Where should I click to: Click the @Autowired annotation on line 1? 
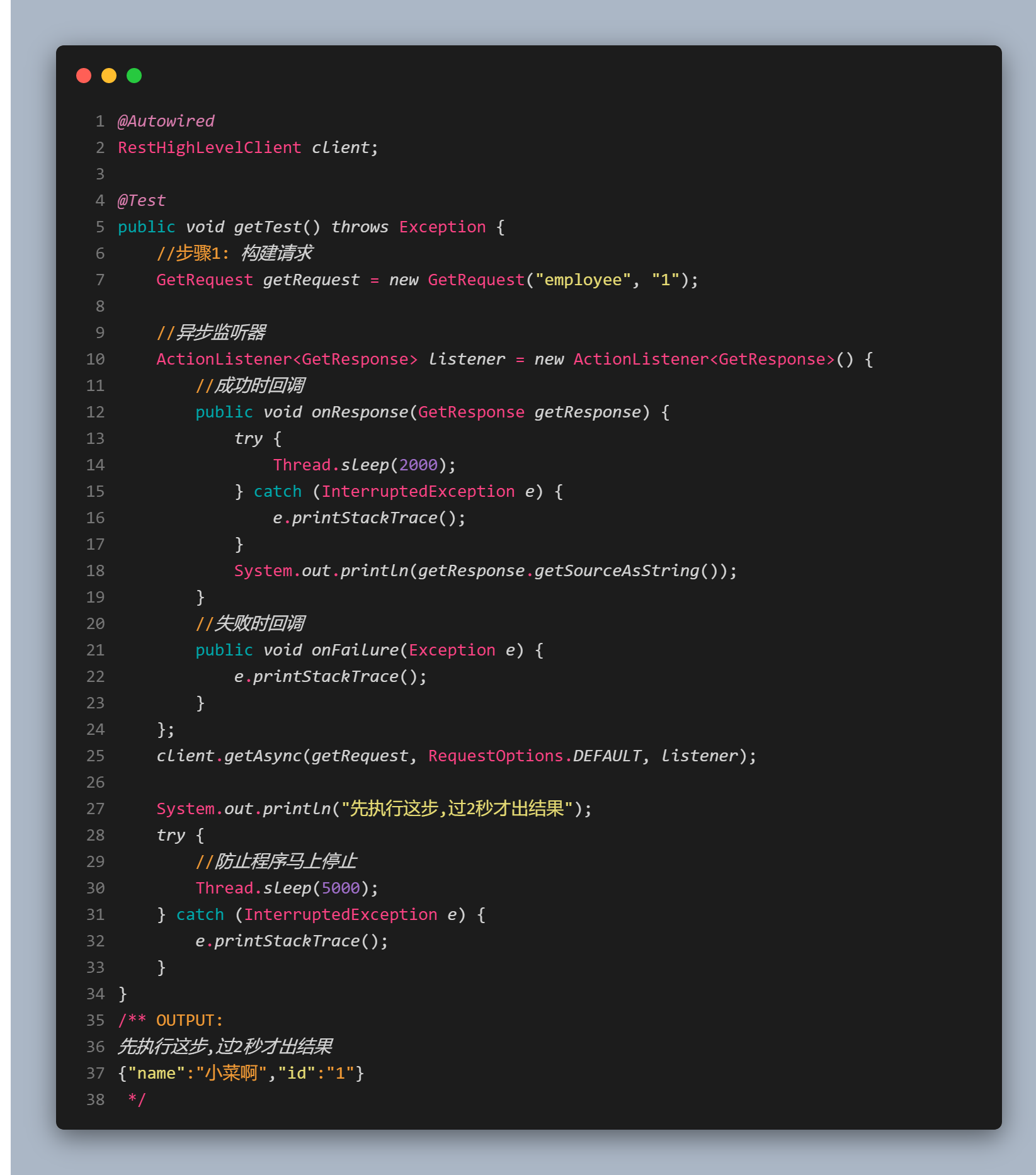pos(166,121)
